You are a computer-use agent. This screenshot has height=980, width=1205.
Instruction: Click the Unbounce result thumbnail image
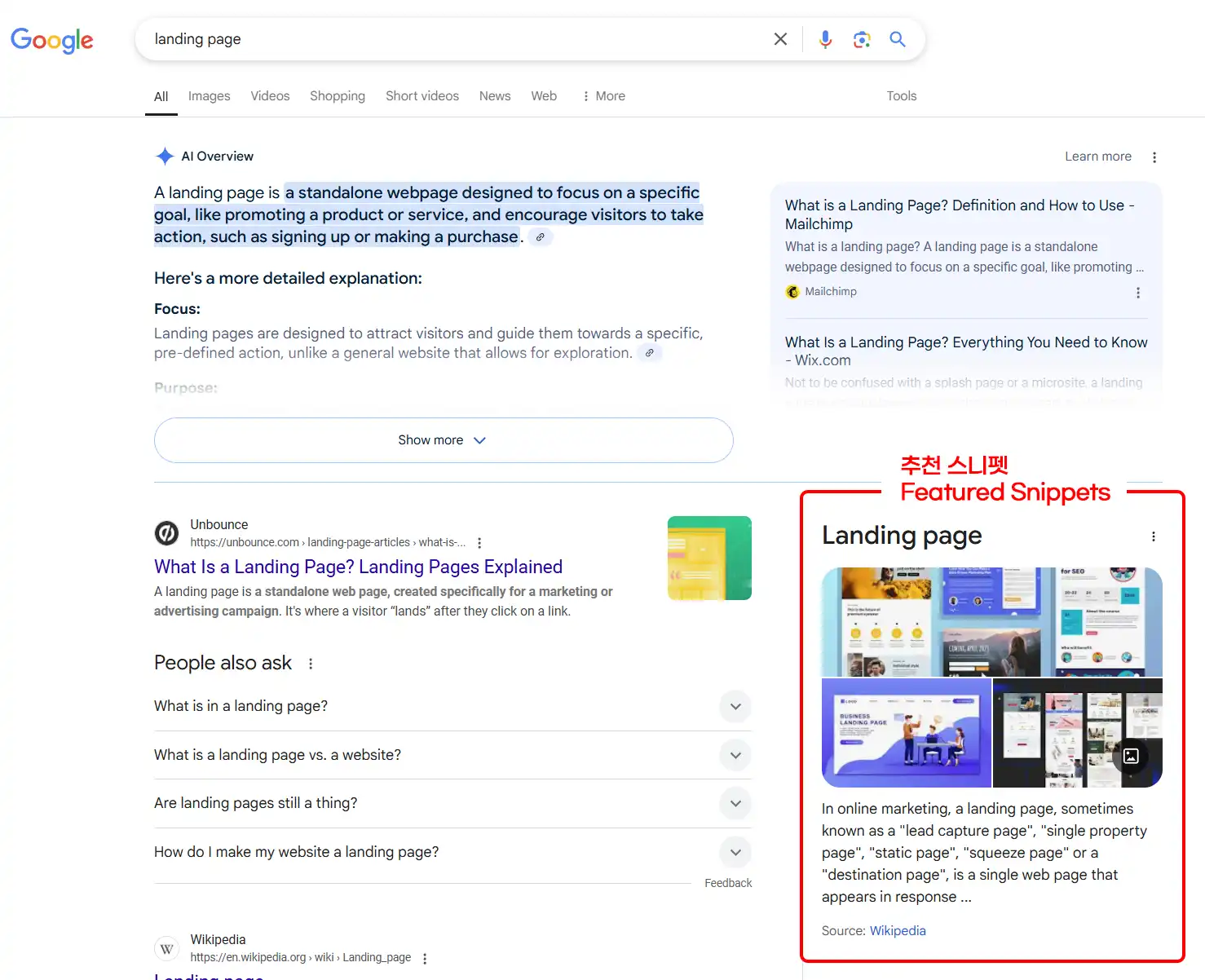[708, 558]
